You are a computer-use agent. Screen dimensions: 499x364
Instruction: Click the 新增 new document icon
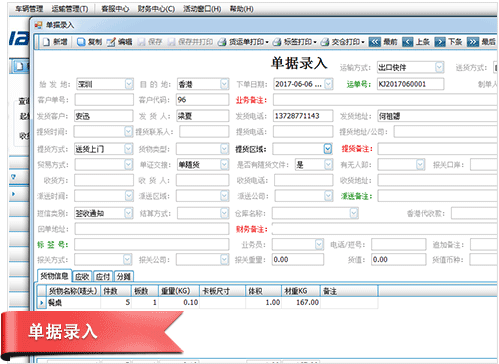(47, 42)
